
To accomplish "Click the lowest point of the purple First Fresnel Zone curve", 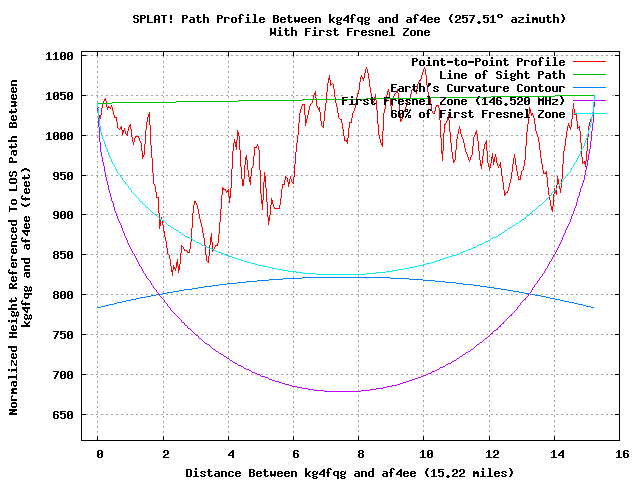I will click(x=343, y=391).
